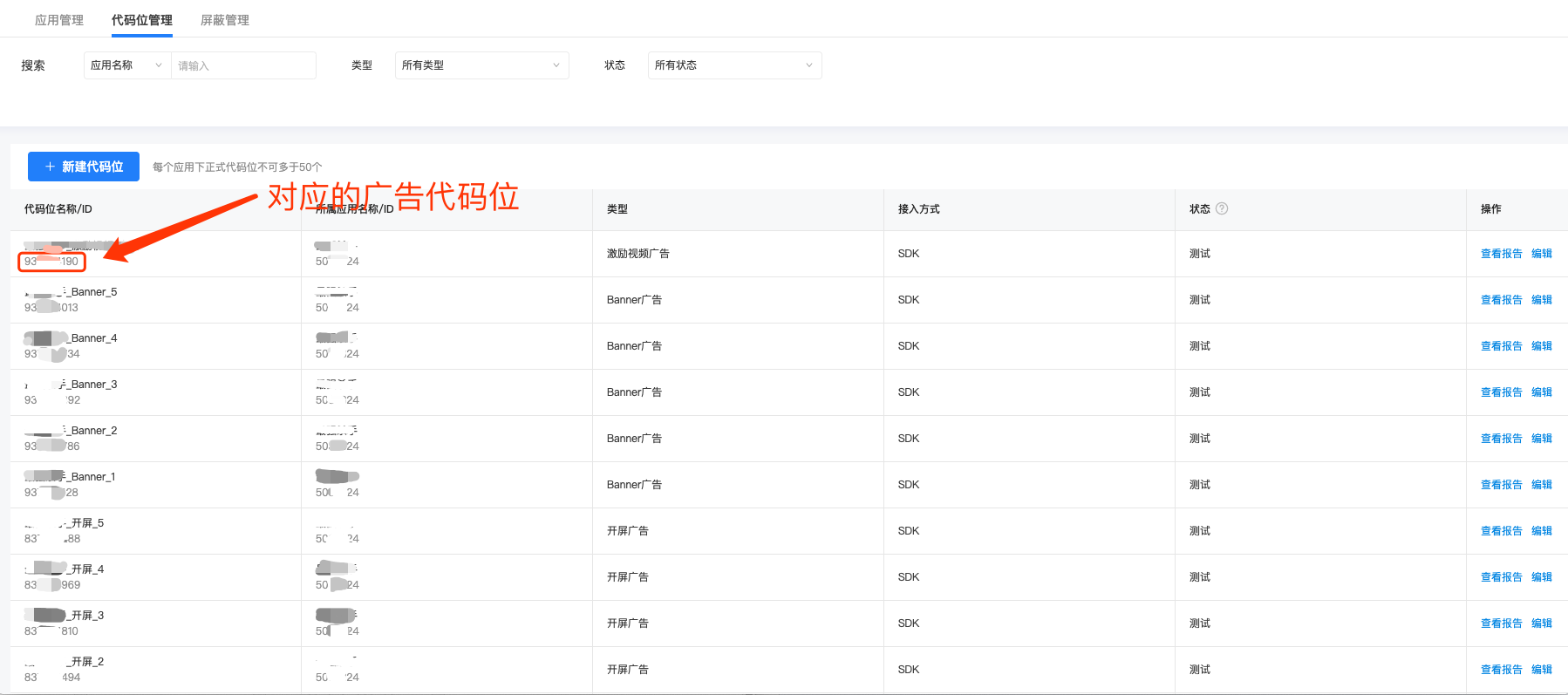1568x695 pixels.
Task: Click 编辑 in the Banner_1 row
Action: [1542, 485]
